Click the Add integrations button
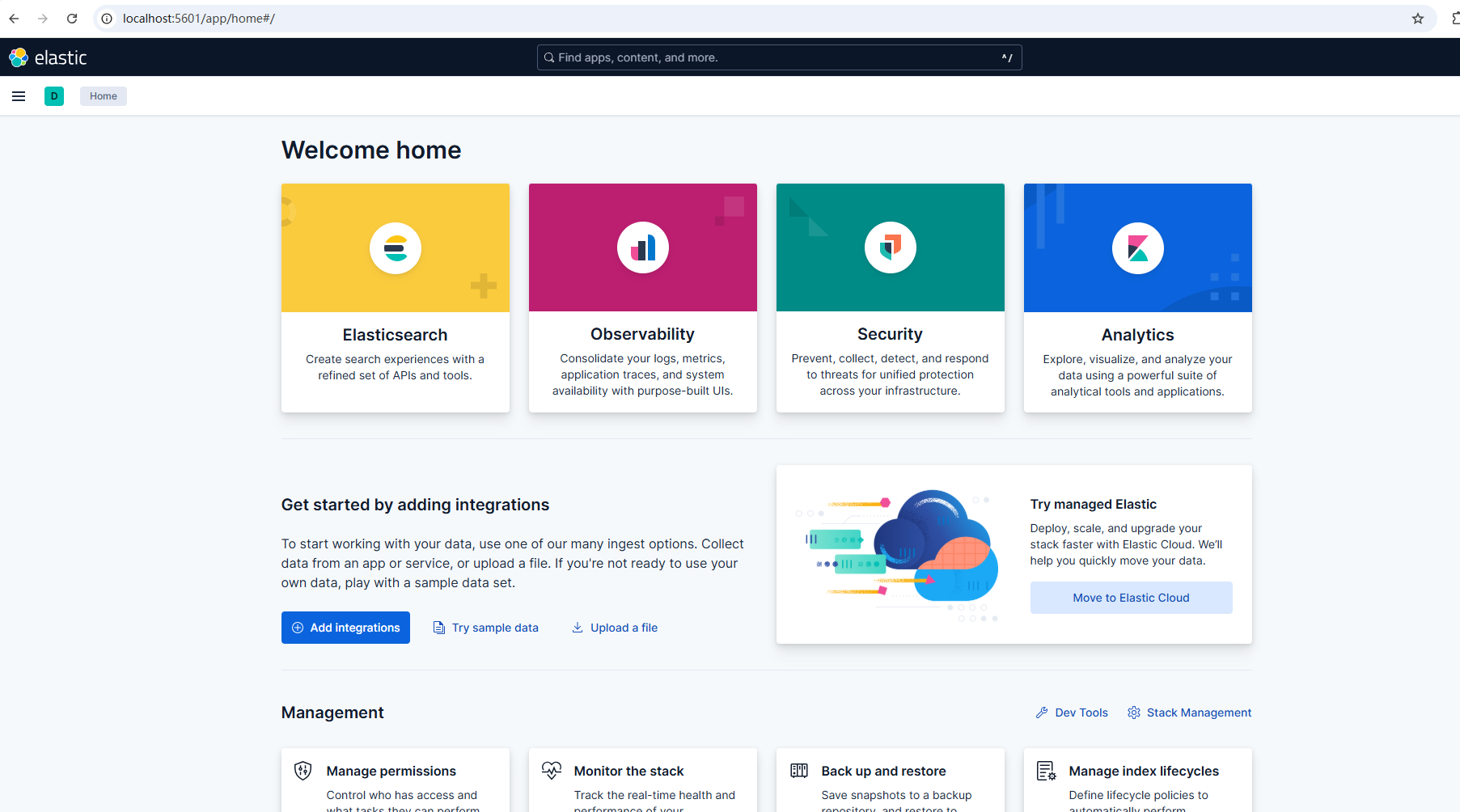Image resolution: width=1460 pixels, height=812 pixels. pos(345,628)
